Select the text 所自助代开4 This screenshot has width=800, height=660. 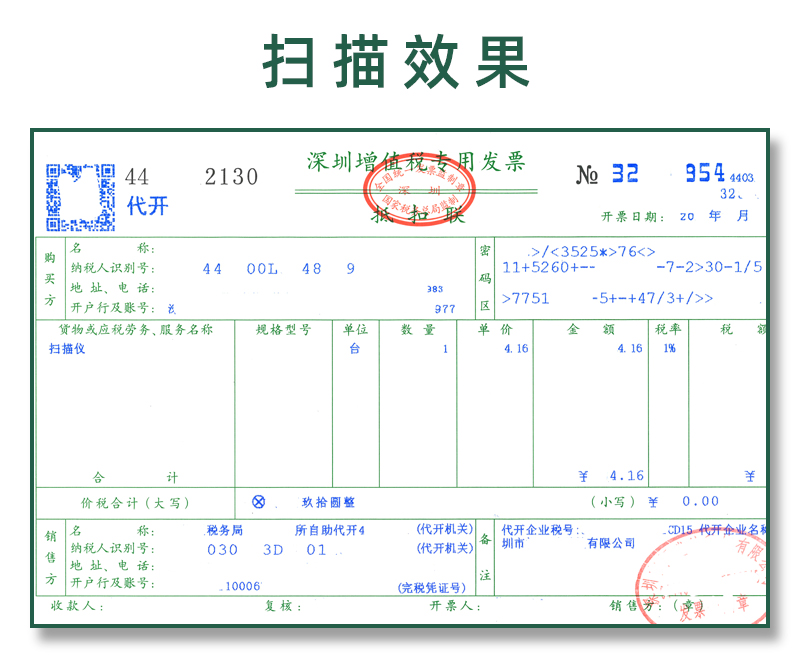330,530
